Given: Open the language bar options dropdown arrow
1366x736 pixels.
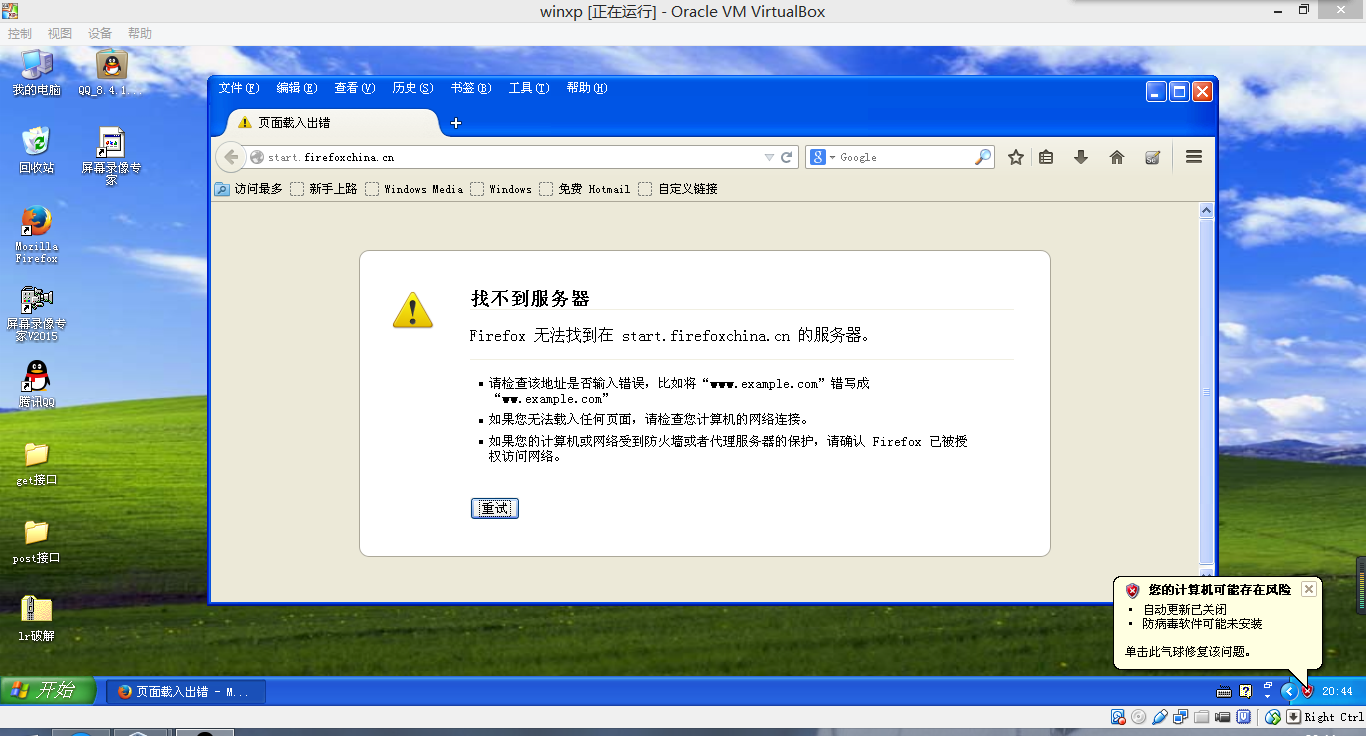Looking at the screenshot, I should coord(1267,695).
